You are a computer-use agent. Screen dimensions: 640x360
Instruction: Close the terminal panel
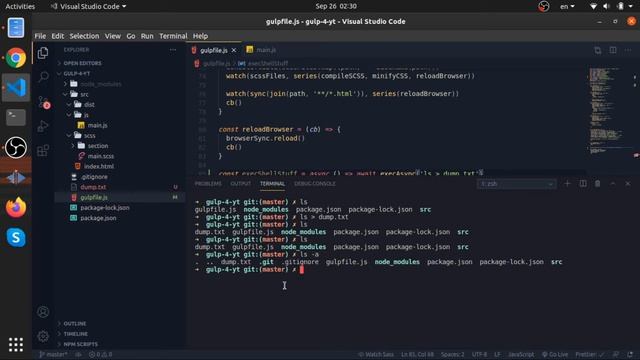point(628,184)
